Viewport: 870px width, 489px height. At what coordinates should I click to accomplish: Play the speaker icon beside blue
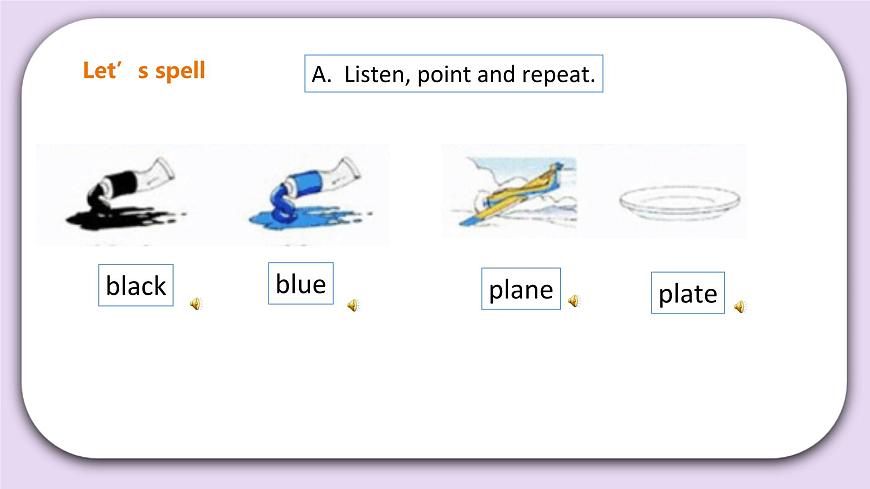(353, 305)
